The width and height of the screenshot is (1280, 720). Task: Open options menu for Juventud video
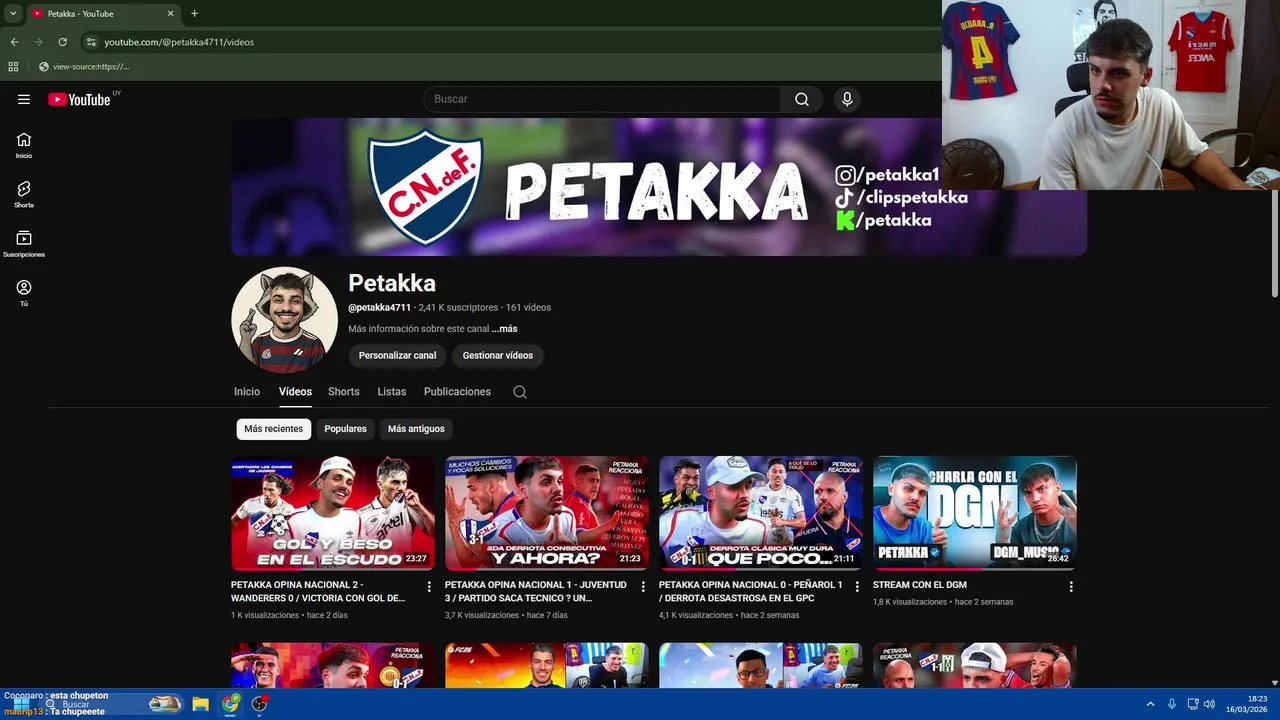tap(643, 587)
